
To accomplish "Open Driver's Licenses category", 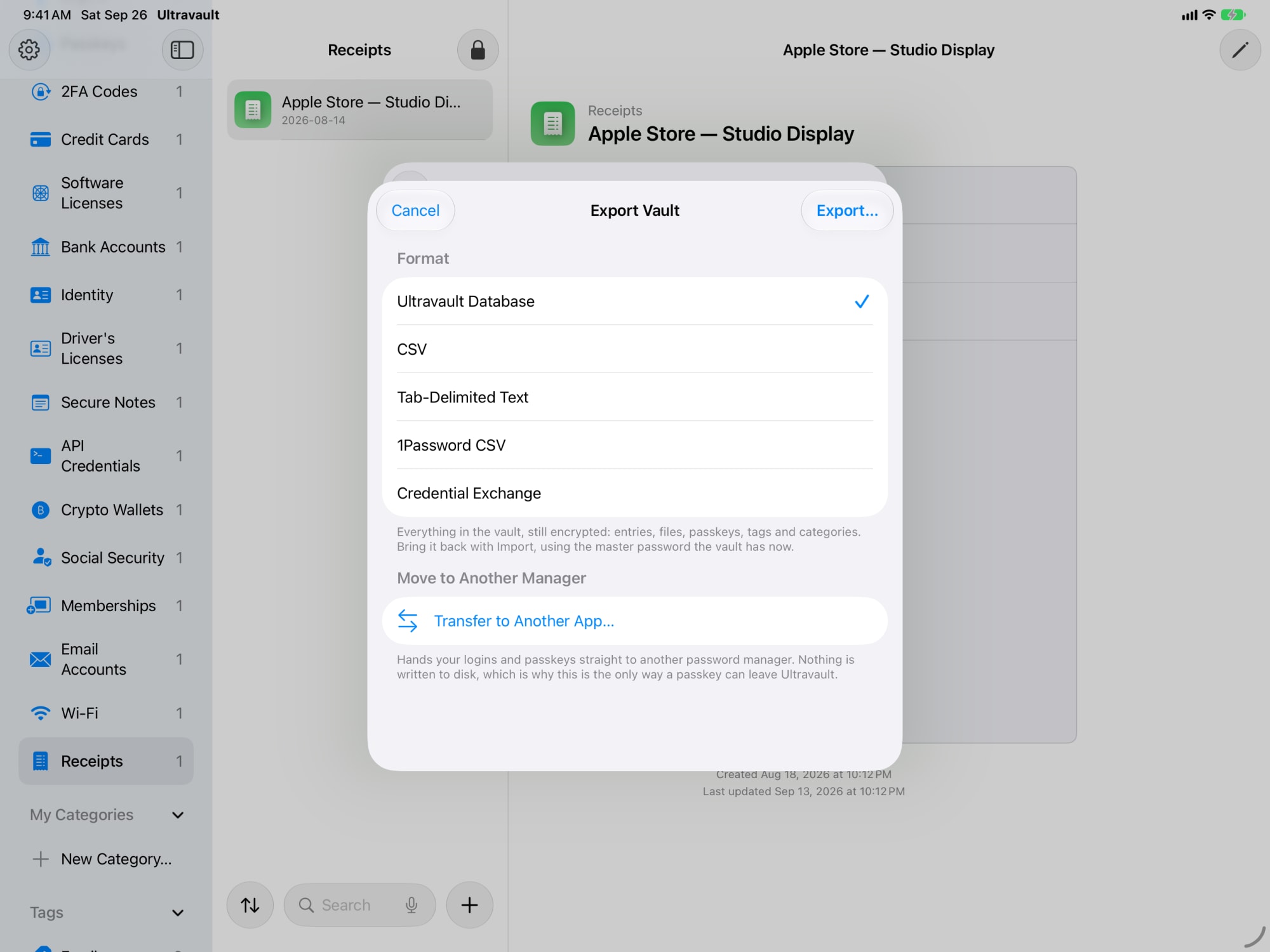I will pos(106,348).
